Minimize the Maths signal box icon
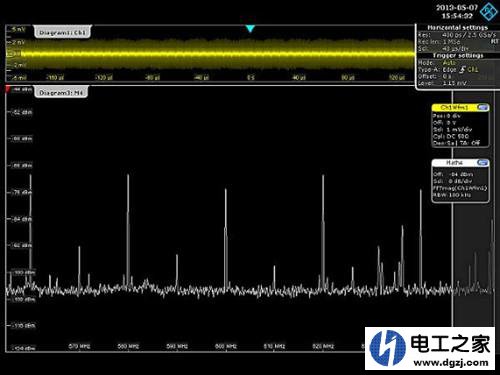This screenshot has height=375, width=500. point(483,162)
